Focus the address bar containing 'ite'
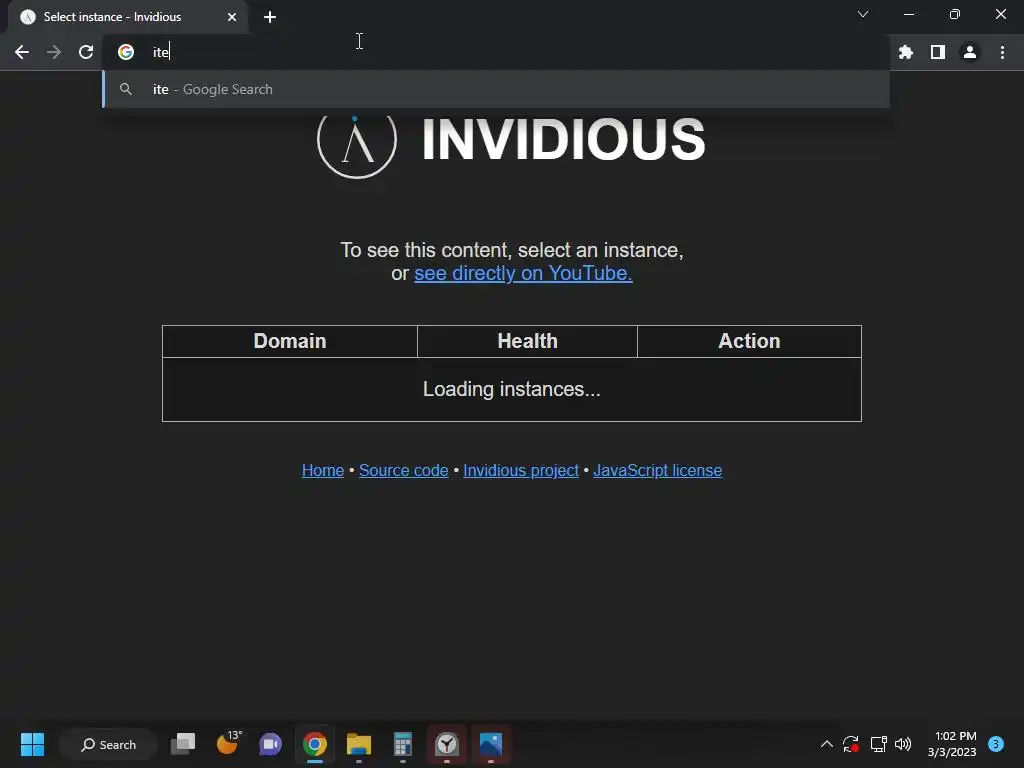 (496, 52)
